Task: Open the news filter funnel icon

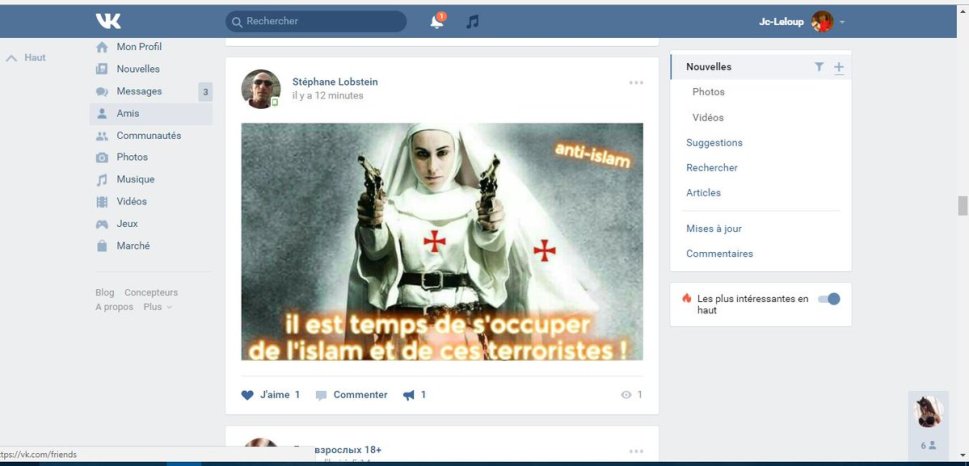Action: [x=819, y=67]
